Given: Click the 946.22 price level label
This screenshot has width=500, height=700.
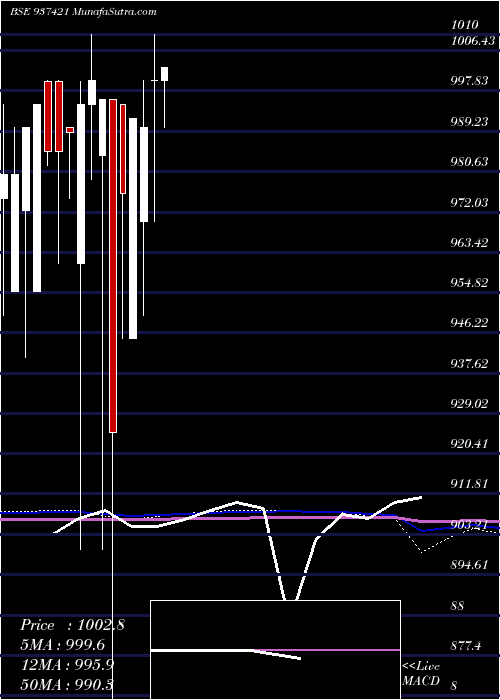Looking at the screenshot, I should 470,323.
